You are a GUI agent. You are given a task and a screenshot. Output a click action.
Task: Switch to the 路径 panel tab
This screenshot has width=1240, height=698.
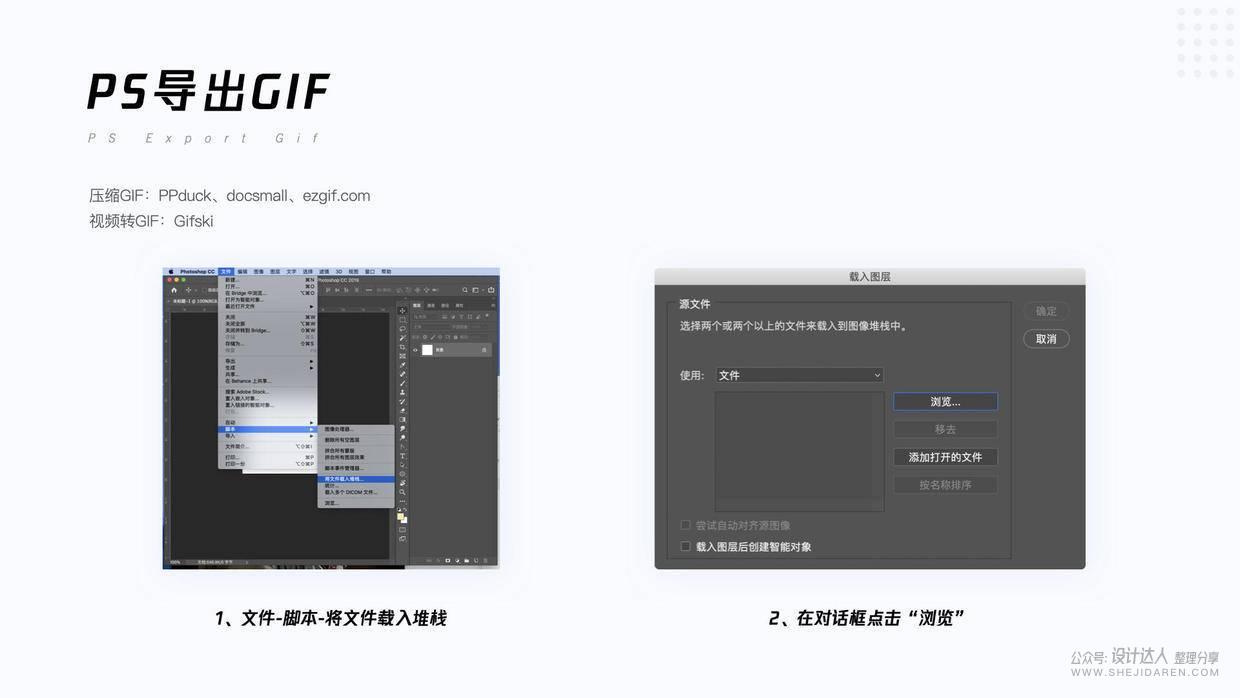(x=445, y=305)
